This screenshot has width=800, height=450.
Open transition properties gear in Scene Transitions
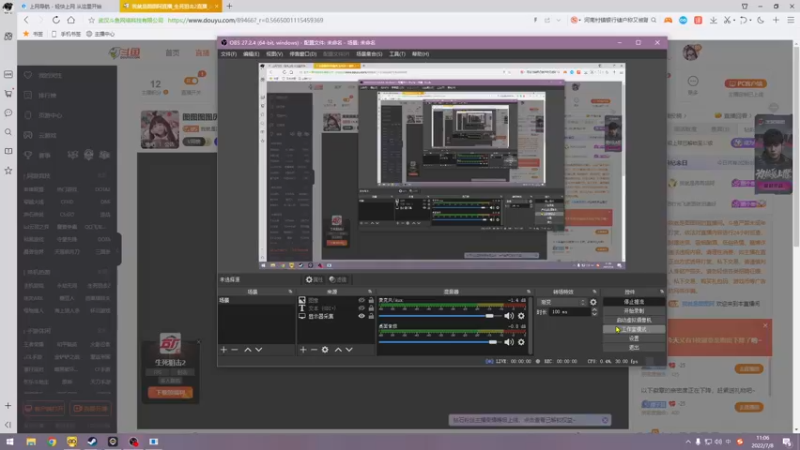[593, 302]
